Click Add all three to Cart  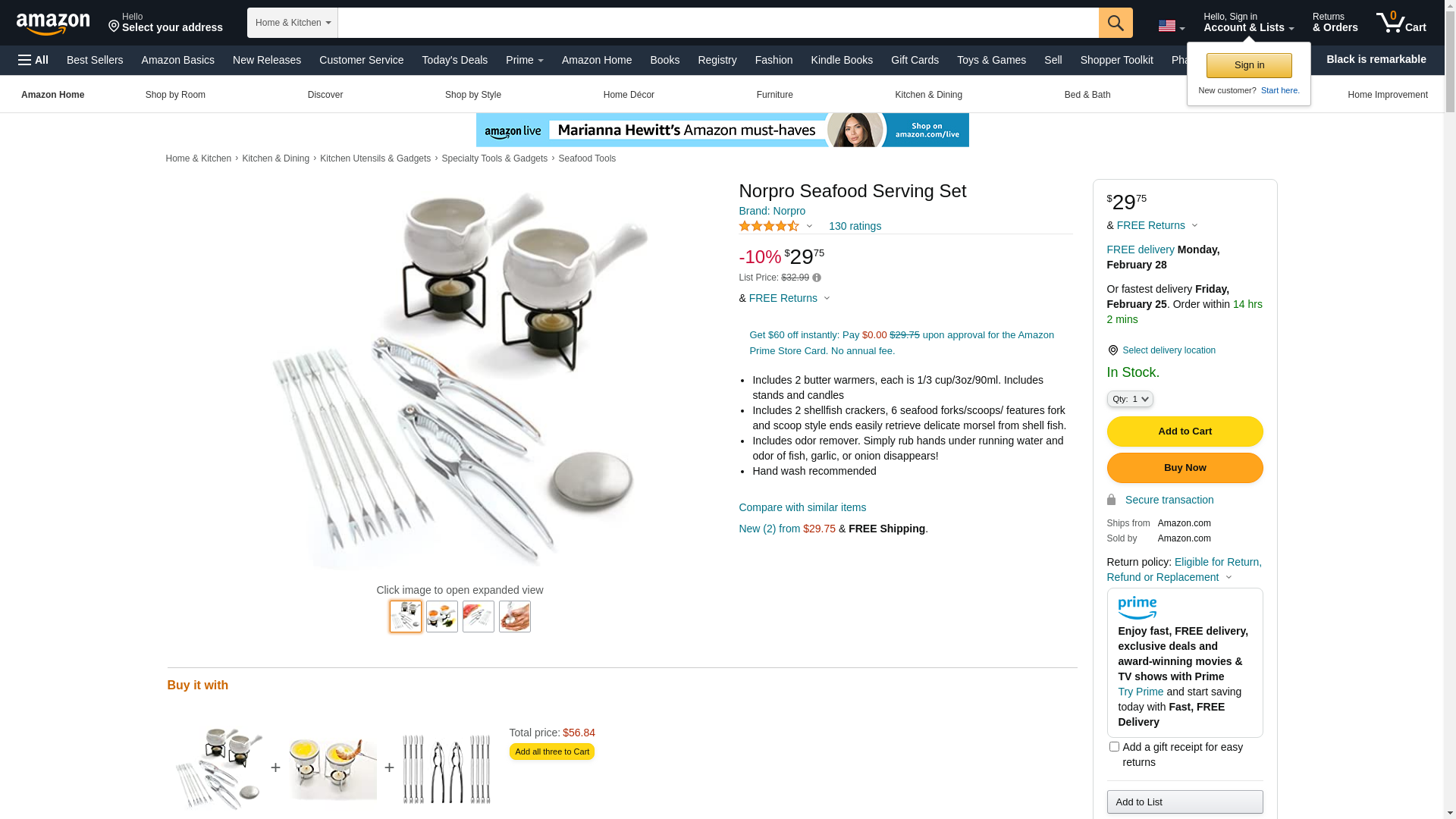552,752
